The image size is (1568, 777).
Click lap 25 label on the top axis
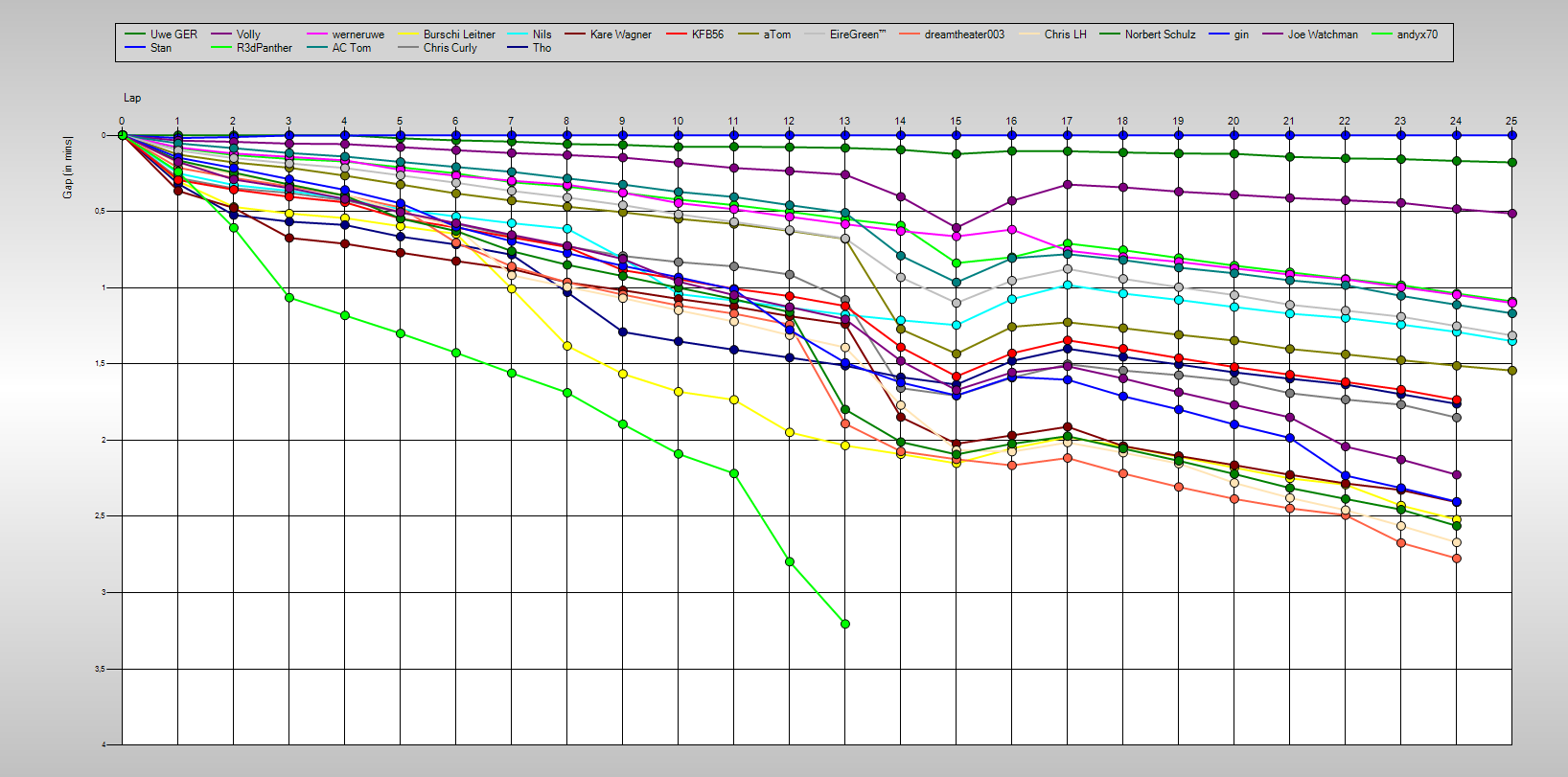tap(1511, 121)
